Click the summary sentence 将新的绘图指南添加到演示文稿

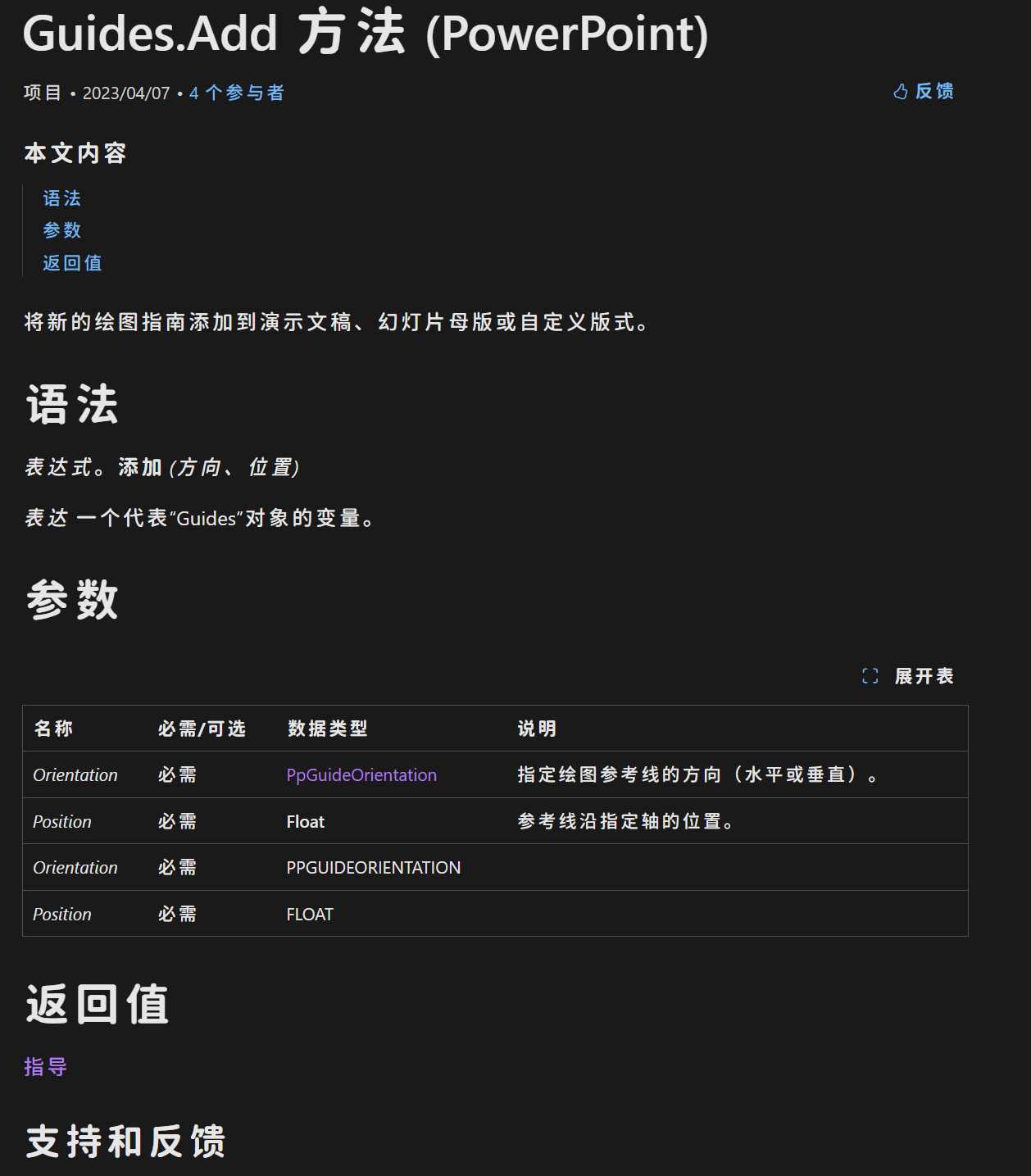[337, 322]
